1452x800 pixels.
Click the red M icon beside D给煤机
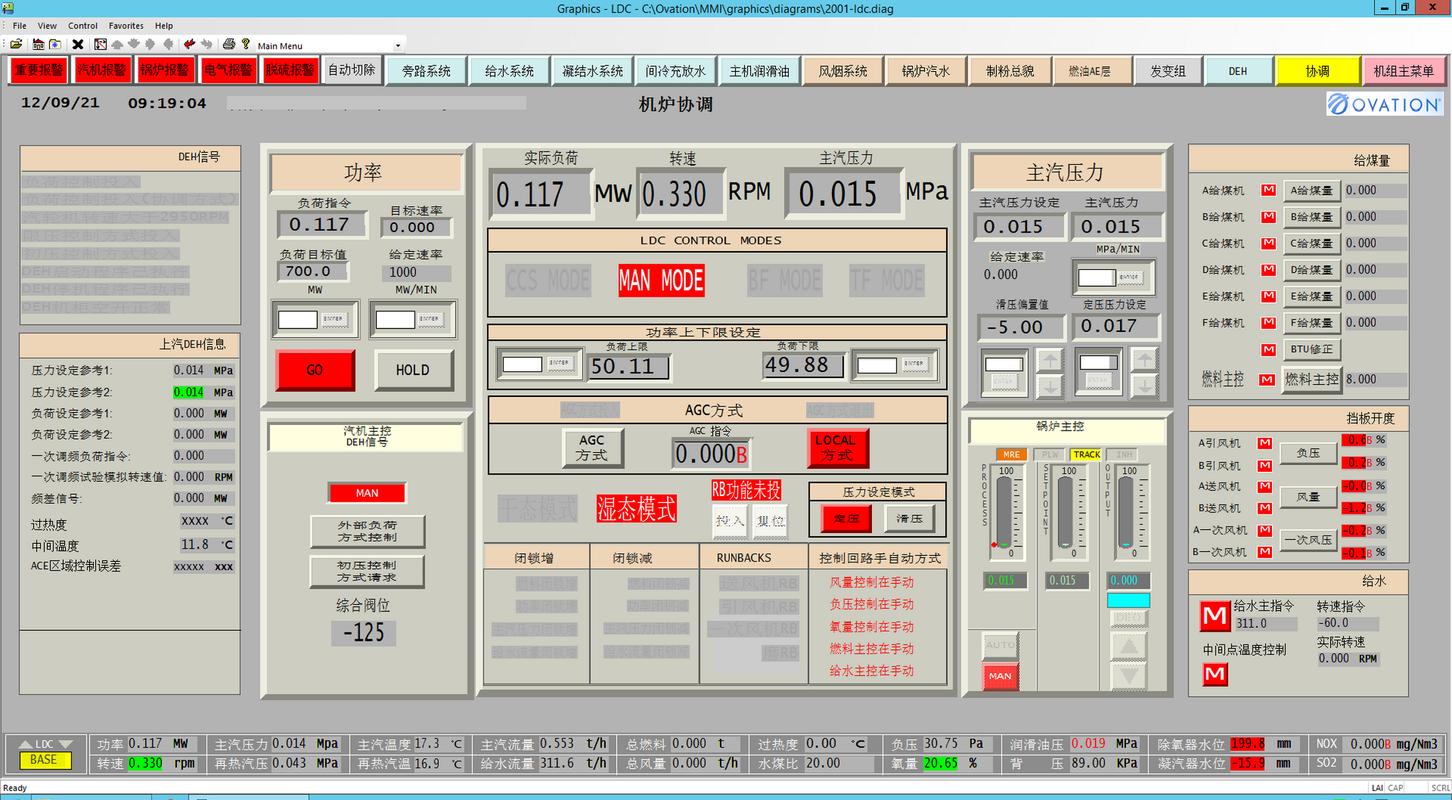[x=1268, y=270]
